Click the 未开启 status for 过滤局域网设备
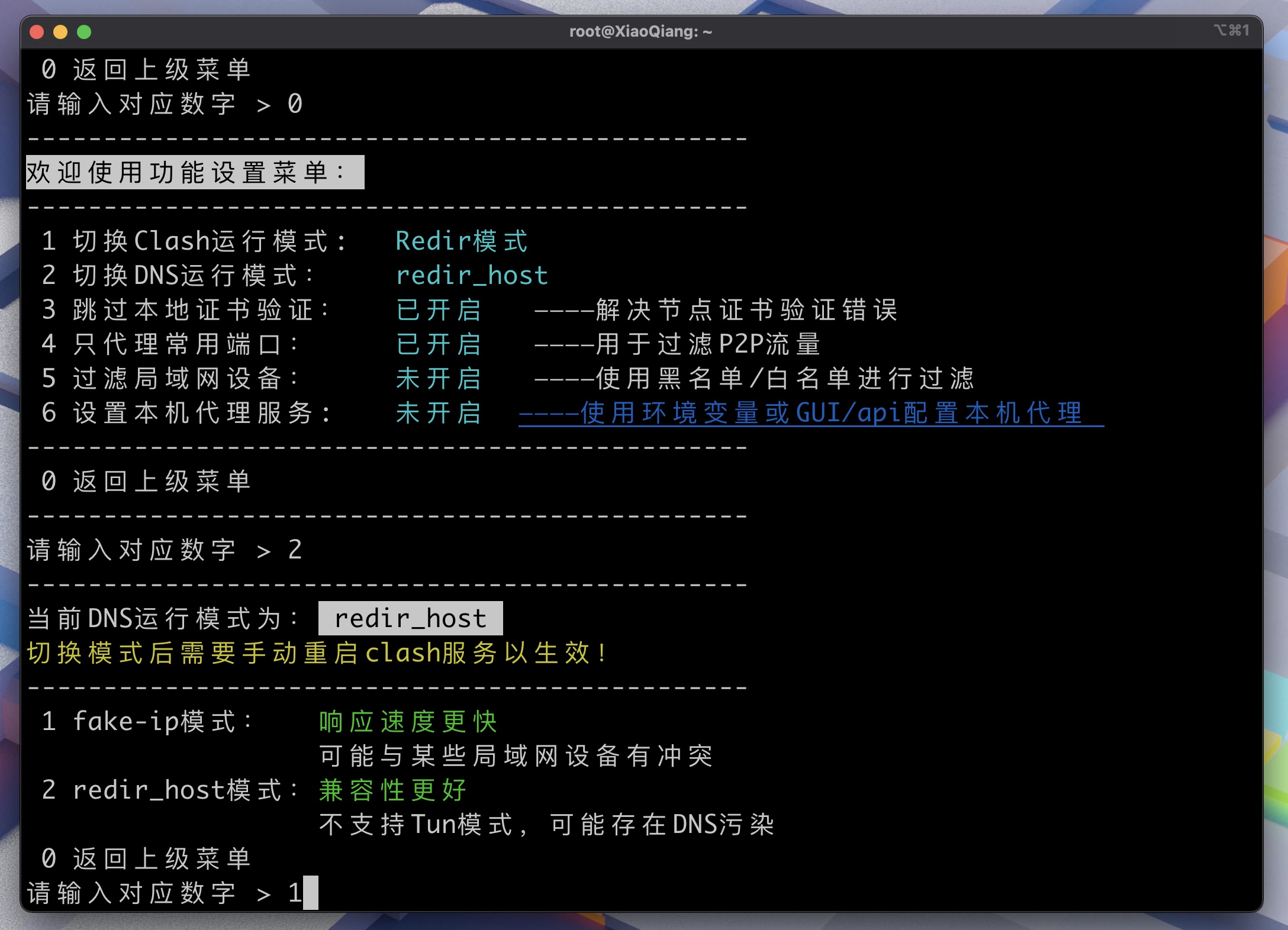Image resolution: width=1288 pixels, height=930 pixels. tap(438, 379)
